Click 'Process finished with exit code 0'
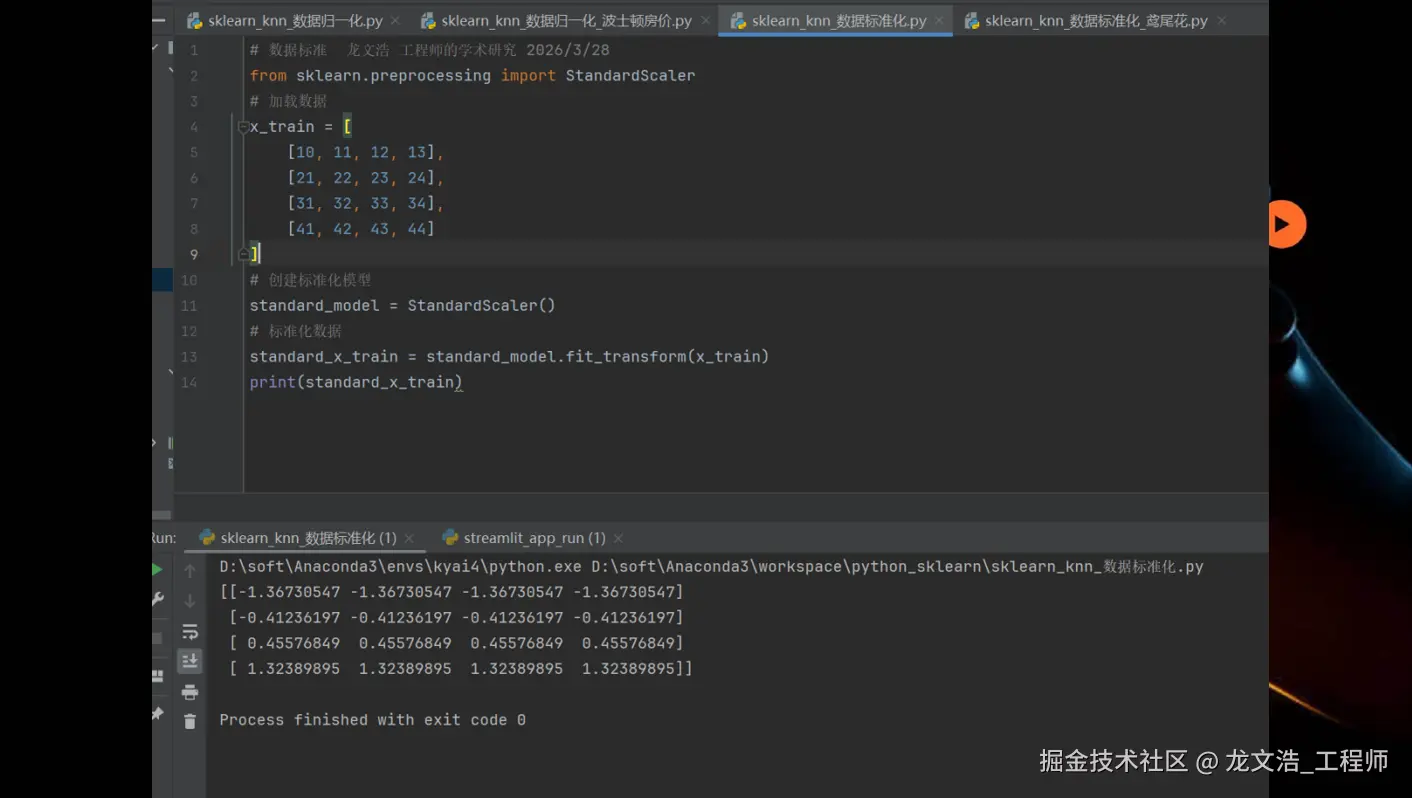This screenshot has width=1412, height=798. (372, 720)
